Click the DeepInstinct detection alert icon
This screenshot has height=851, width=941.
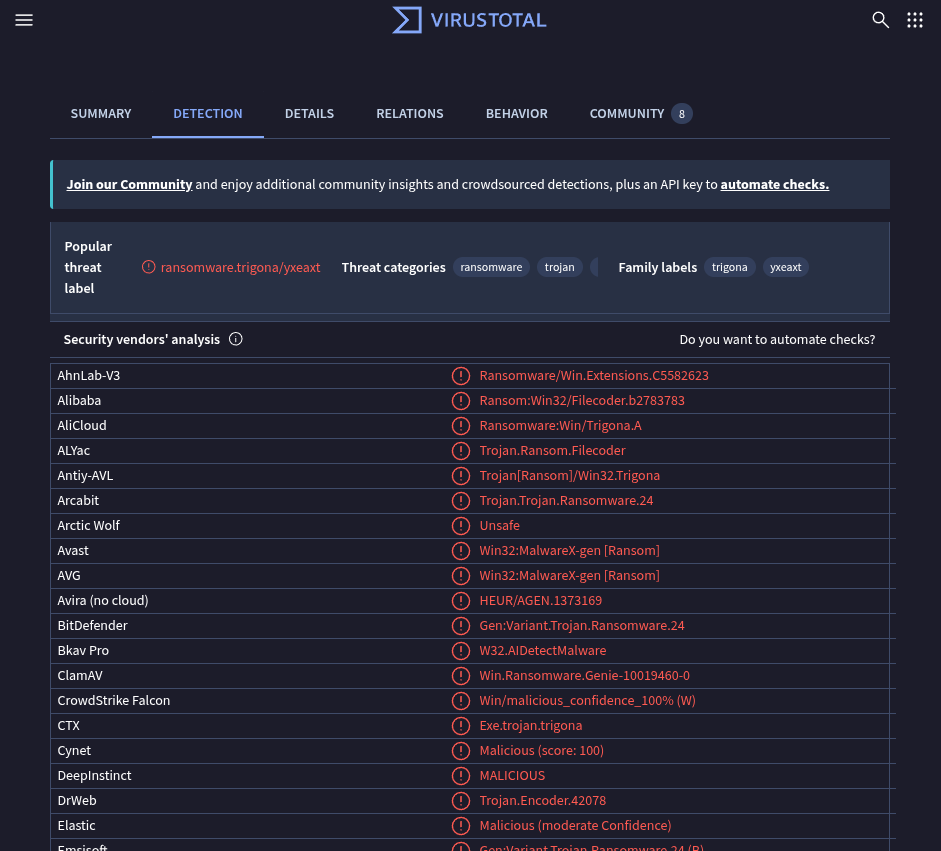coord(461,776)
